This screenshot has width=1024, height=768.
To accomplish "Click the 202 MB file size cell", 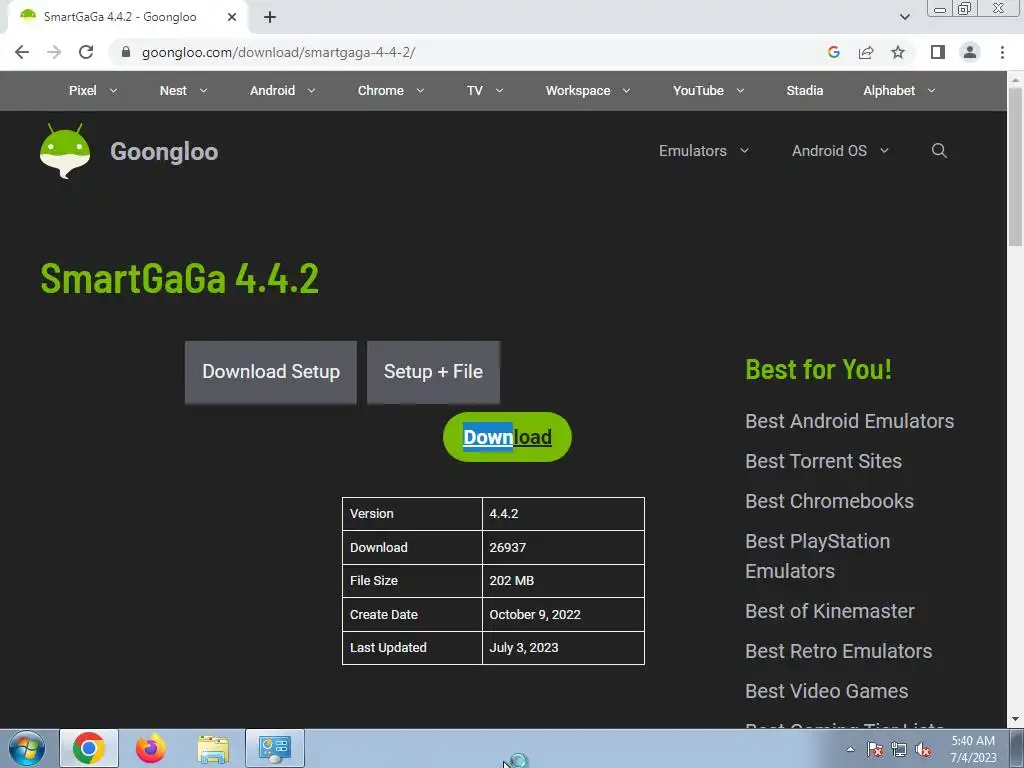I will (x=563, y=581).
